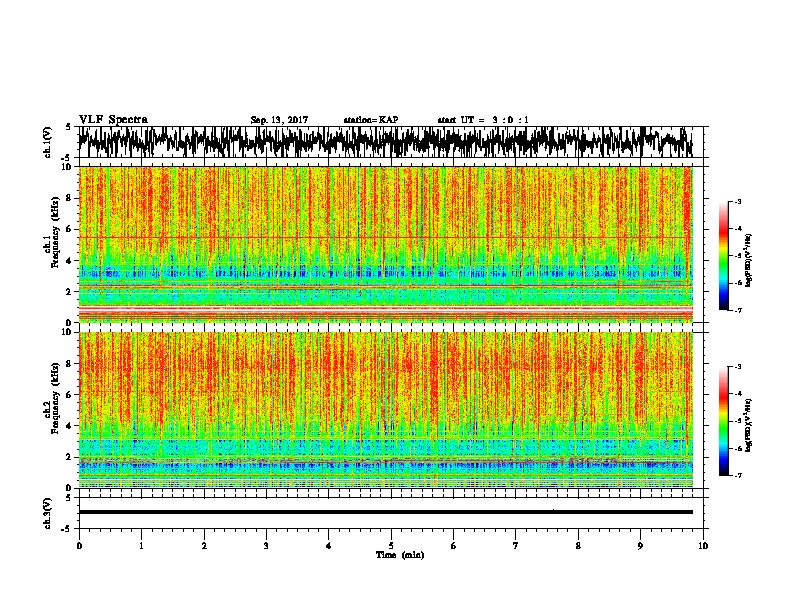Click the "-7" label on ch.1 color bar
792x612 pixels.
coord(737,310)
